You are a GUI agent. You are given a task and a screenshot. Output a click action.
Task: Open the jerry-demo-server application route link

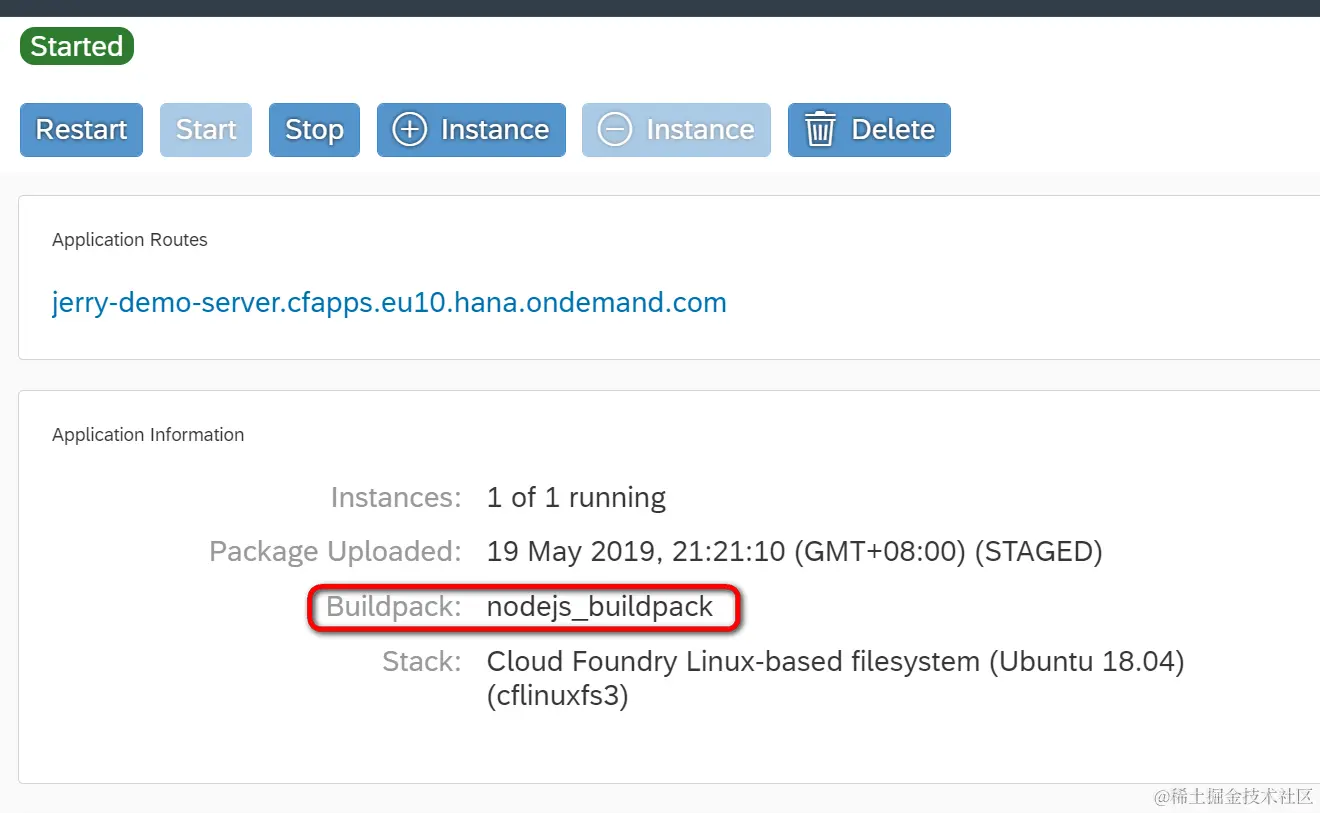(x=389, y=302)
